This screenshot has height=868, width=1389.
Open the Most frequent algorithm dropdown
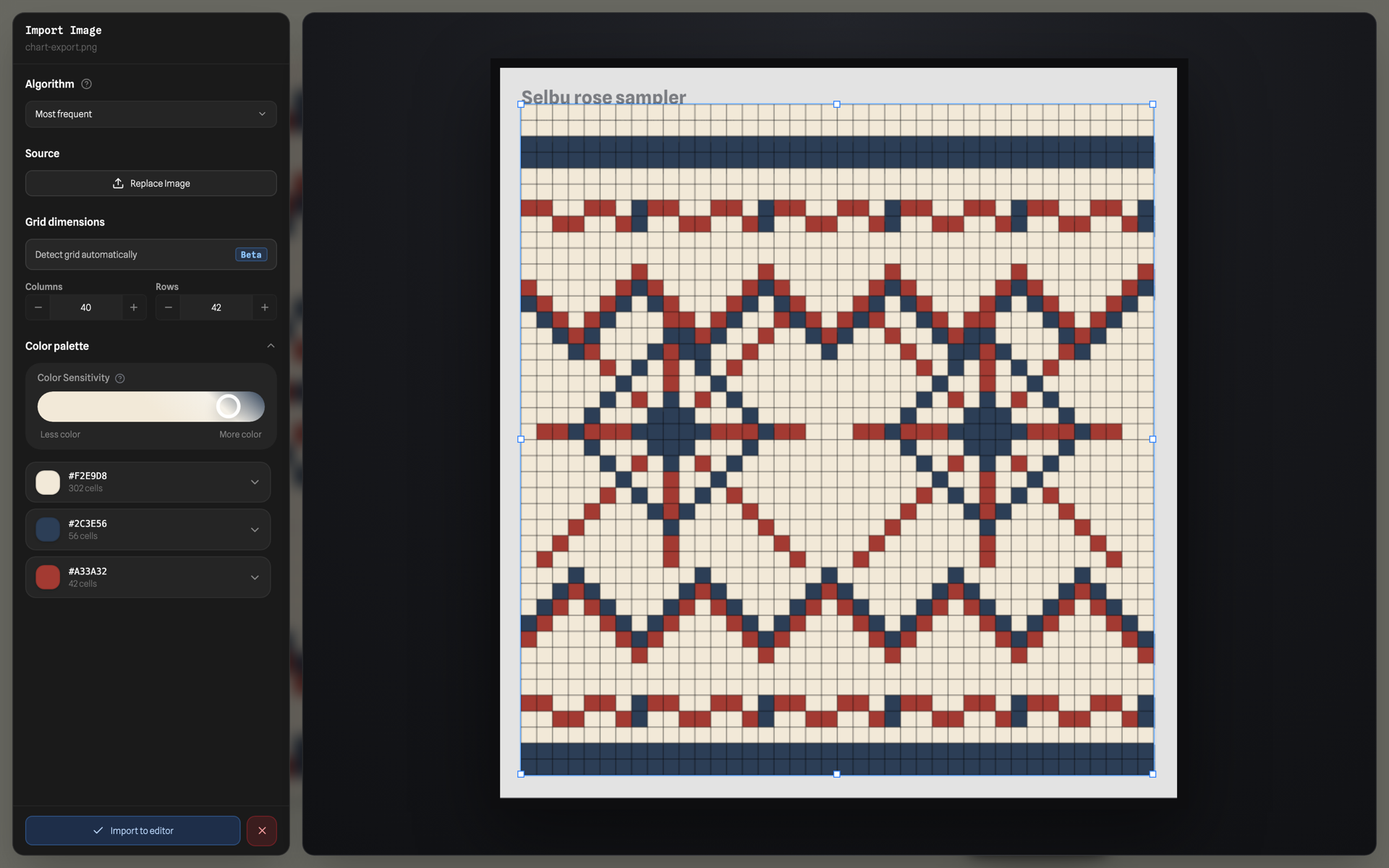(x=150, y=114)
